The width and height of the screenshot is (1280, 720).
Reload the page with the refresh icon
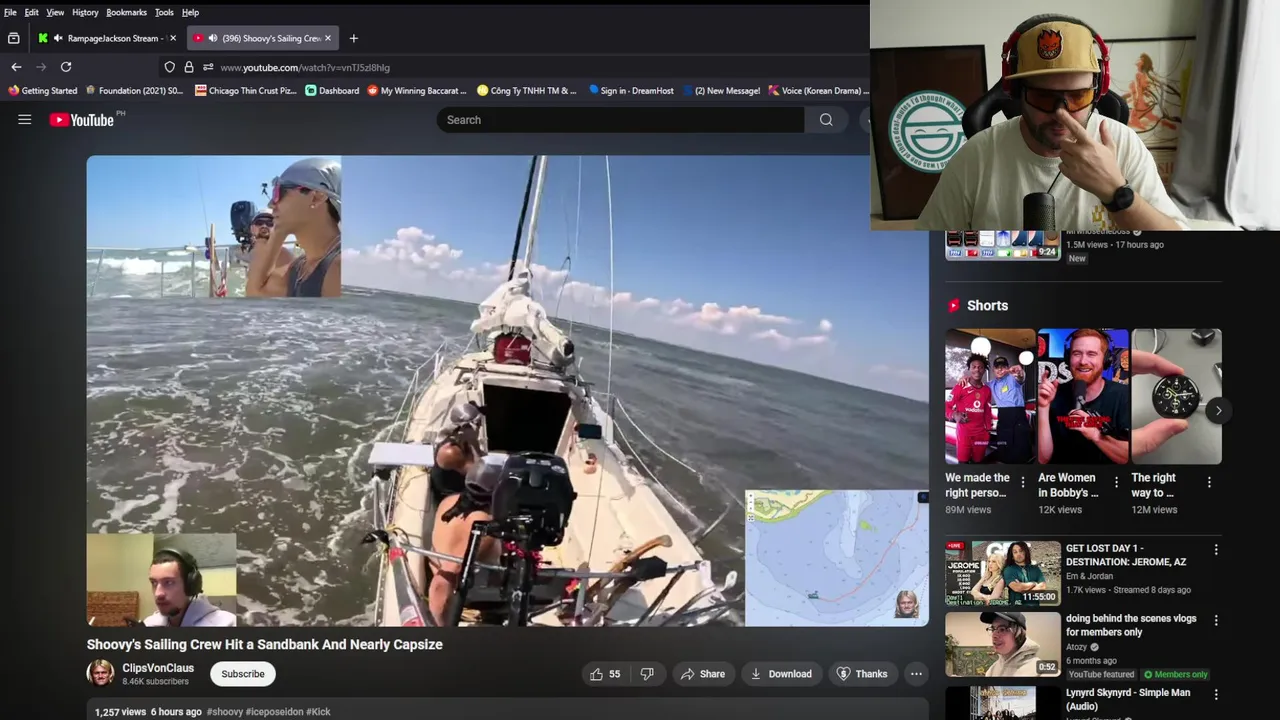[x=66, y=67]
